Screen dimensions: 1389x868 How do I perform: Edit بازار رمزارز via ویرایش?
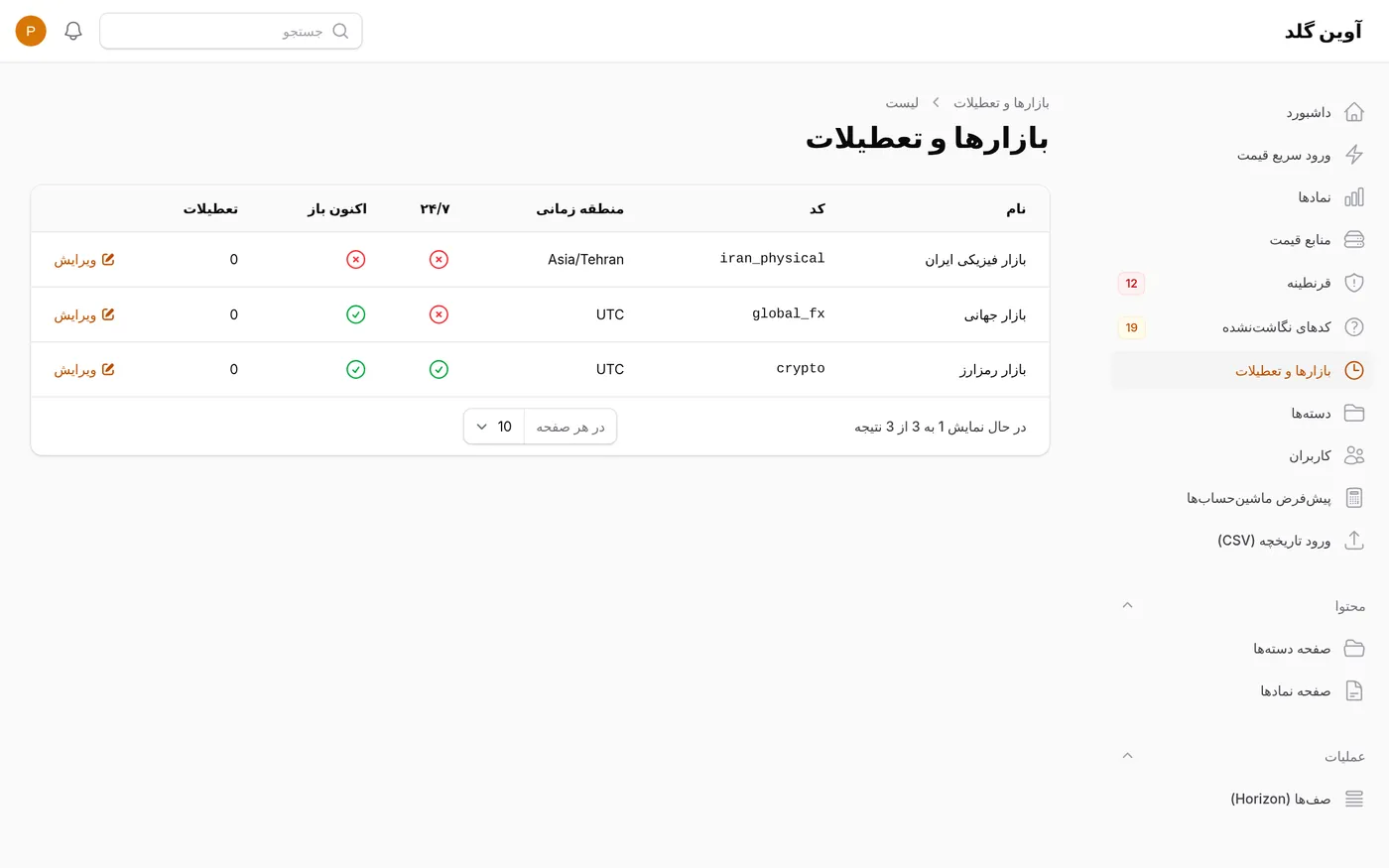tap(84, 370)
